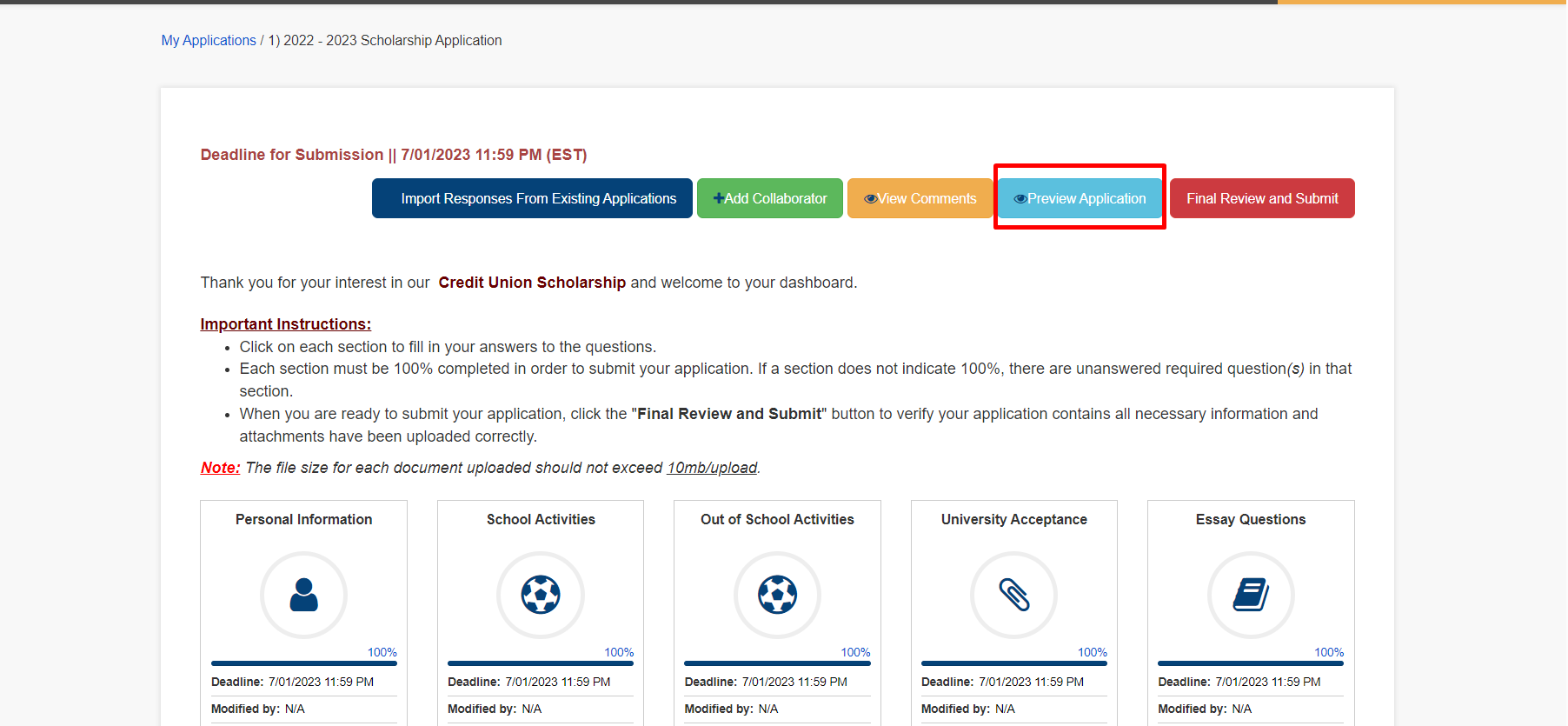Click Modified by N/A in Out of School Activities card
This screenshot has width=1568, height=726.
pyautogui.click(x=731, y=709)
